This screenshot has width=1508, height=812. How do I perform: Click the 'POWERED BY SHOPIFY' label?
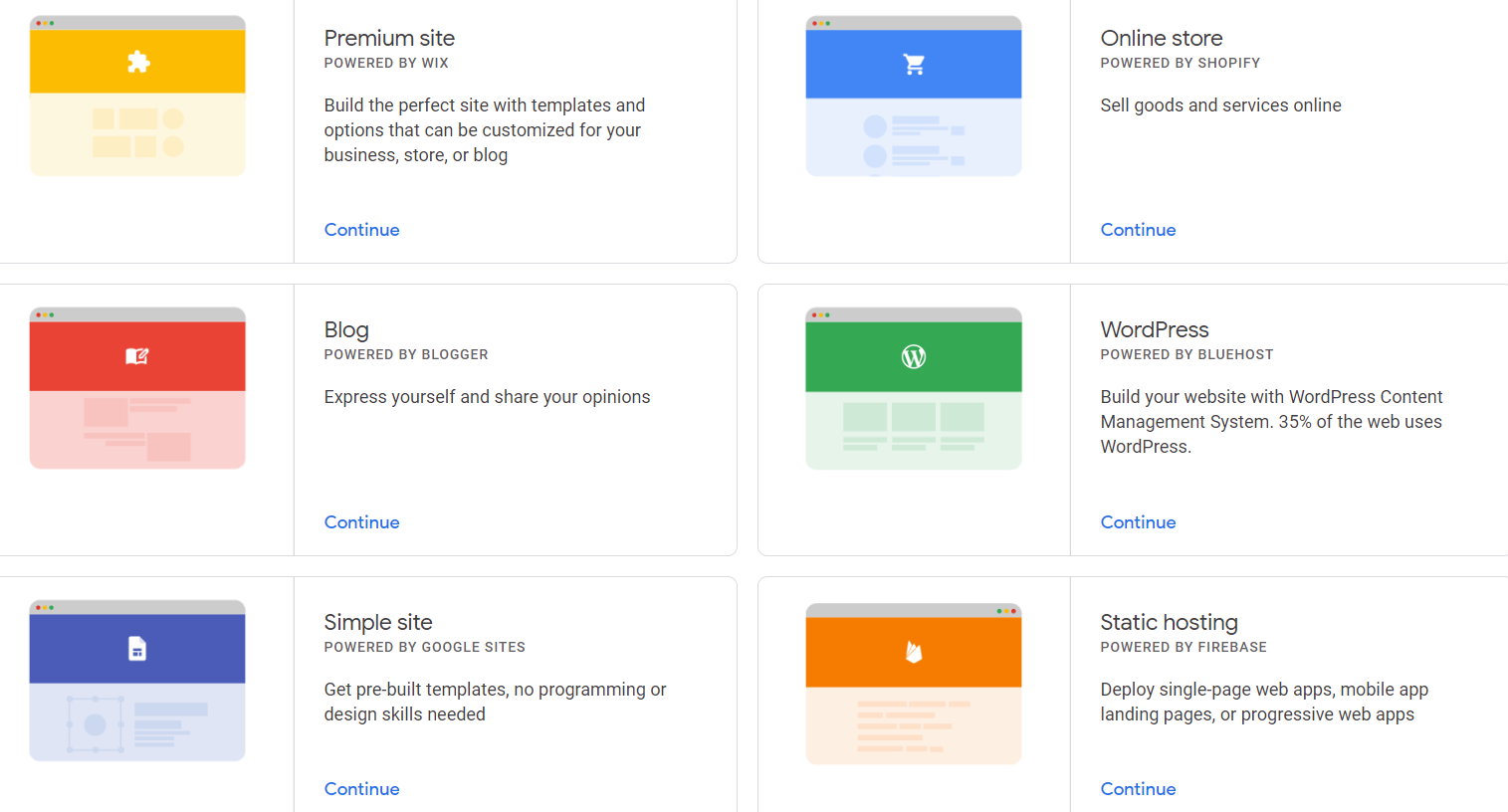click(1181, 63)
